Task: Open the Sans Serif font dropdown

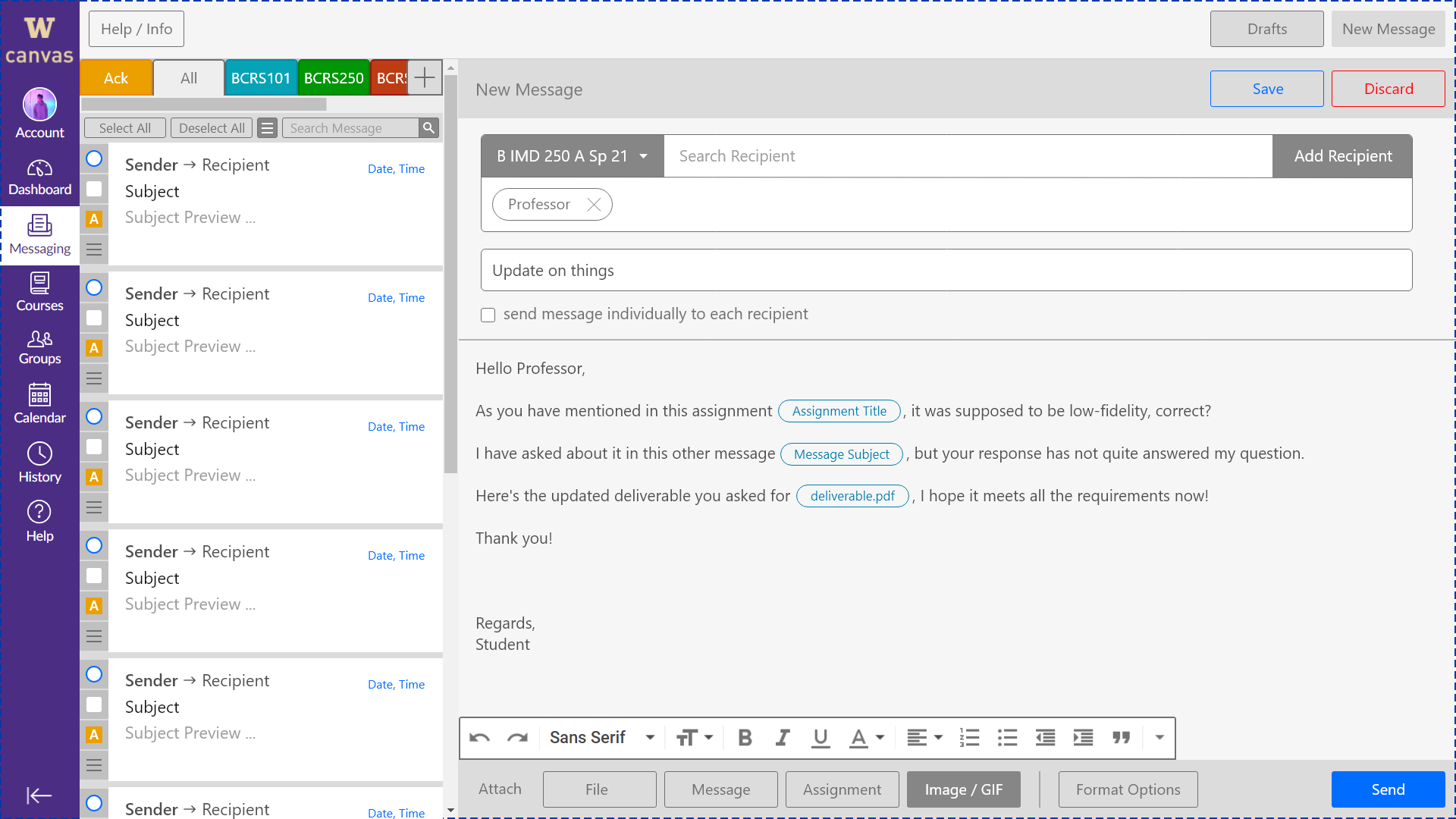Action: [601, 738]
